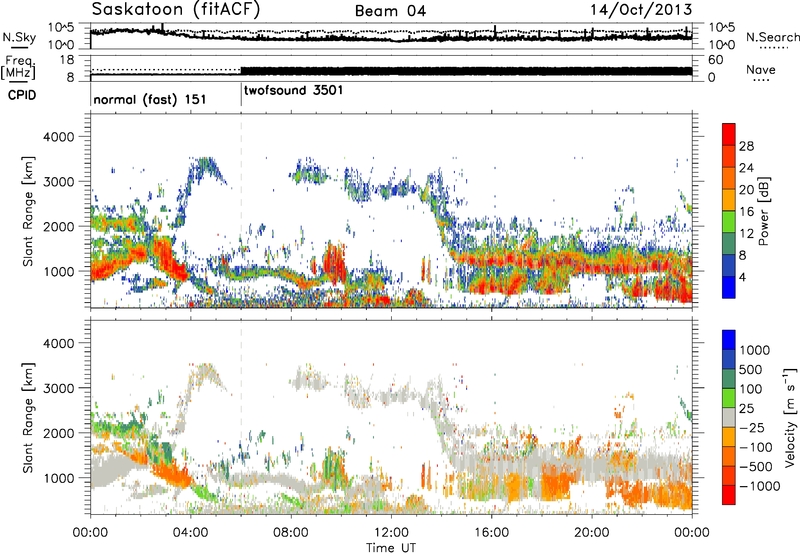Click the date '14/Oct/2013'

[641, 9]
